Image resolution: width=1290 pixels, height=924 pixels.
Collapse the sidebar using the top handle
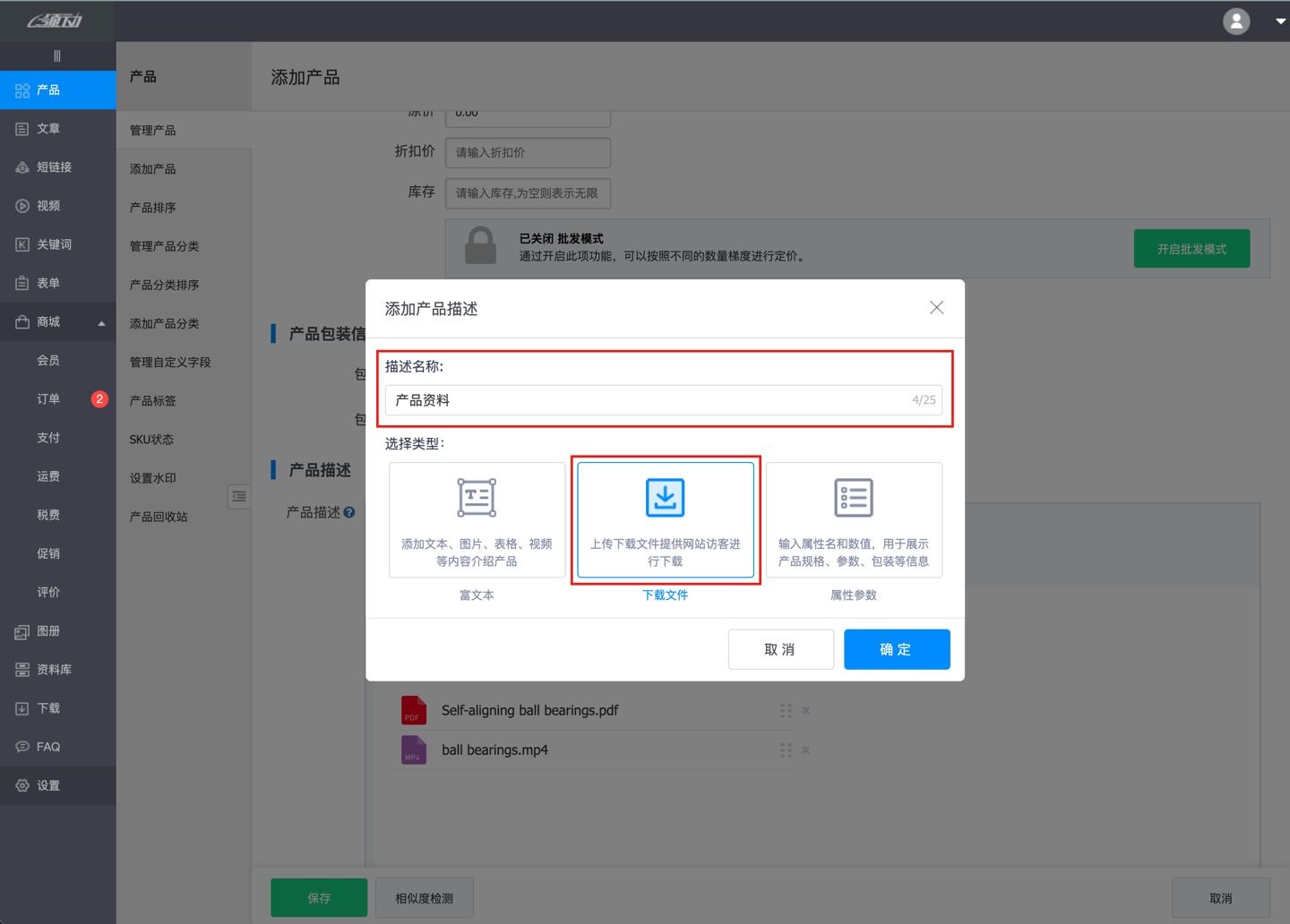tap(57, 55)
